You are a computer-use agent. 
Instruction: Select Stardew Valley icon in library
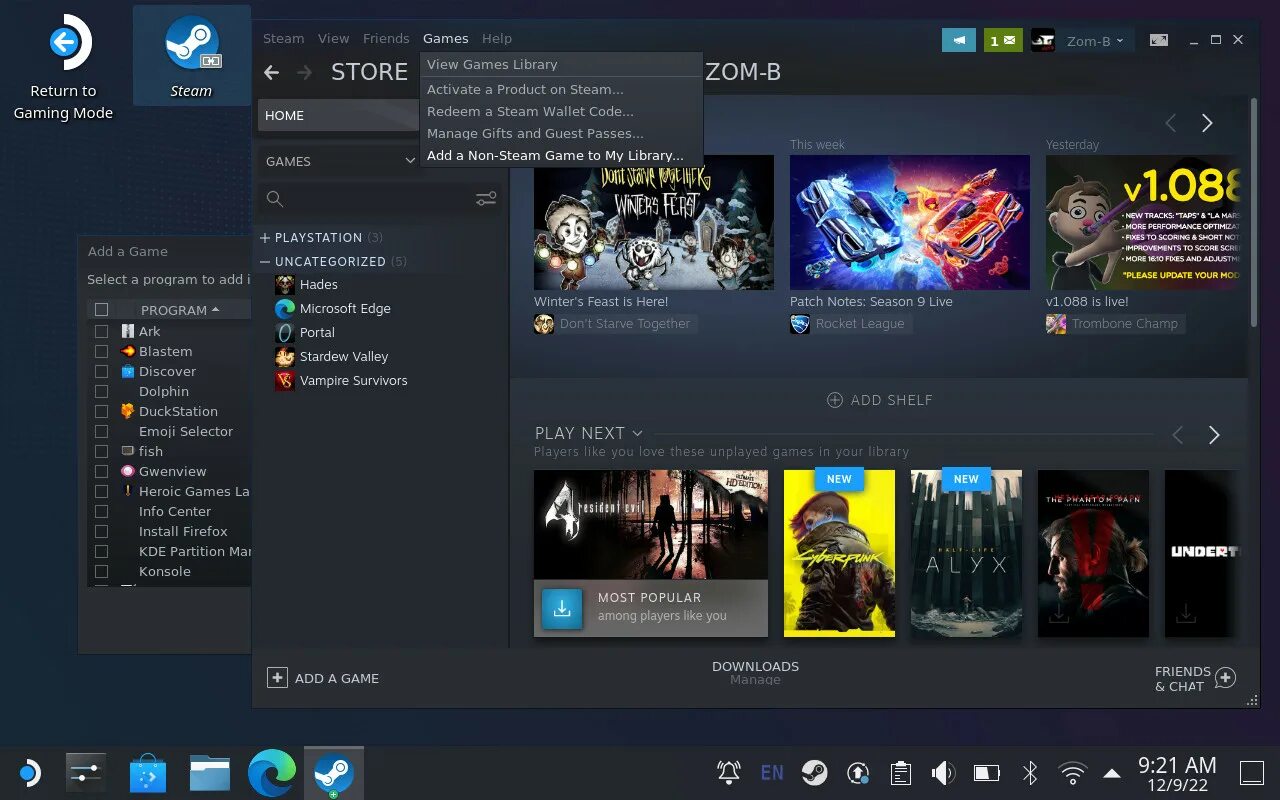pyautogui.click(x=285, y=357)
